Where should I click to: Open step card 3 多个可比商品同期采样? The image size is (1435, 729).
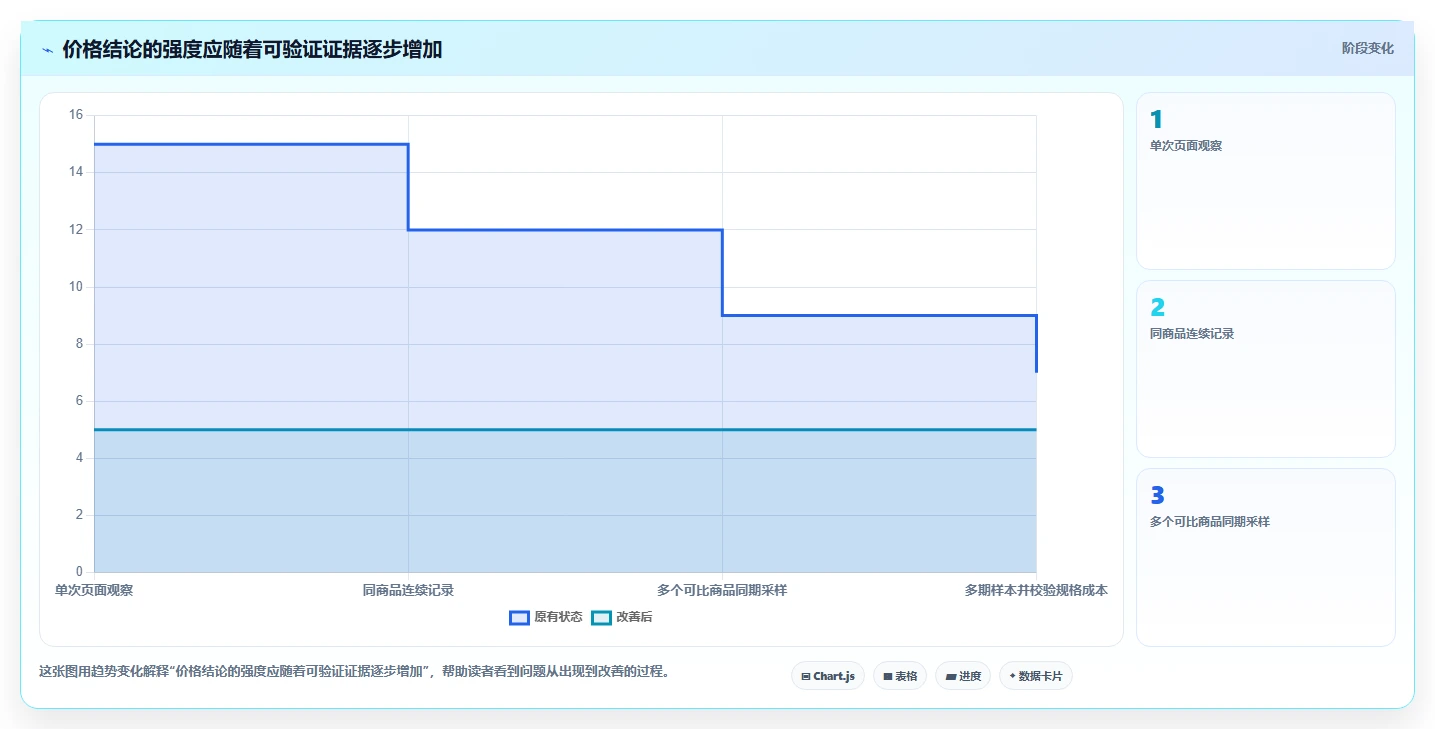1265,557
